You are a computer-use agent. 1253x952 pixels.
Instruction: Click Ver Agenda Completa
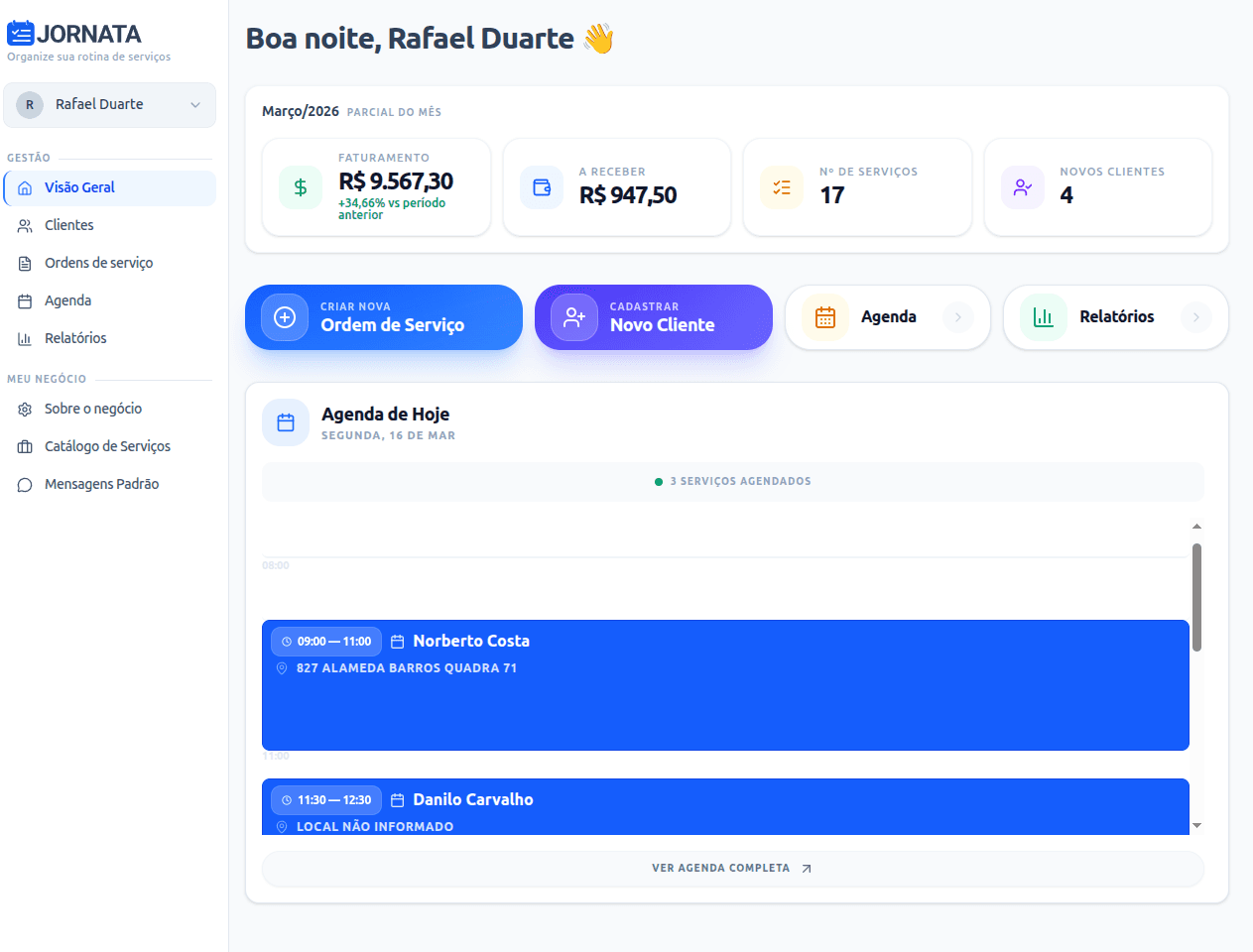point(732,867)
